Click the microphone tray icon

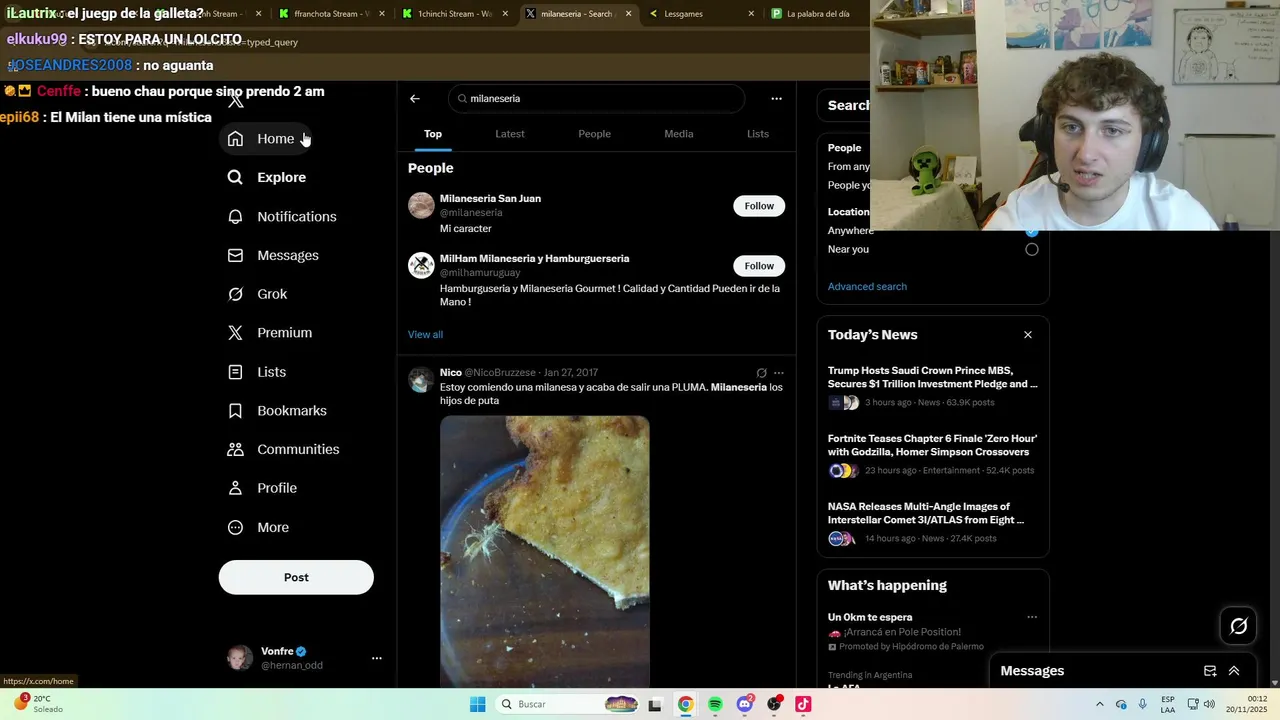click(x=1143, y=704)
